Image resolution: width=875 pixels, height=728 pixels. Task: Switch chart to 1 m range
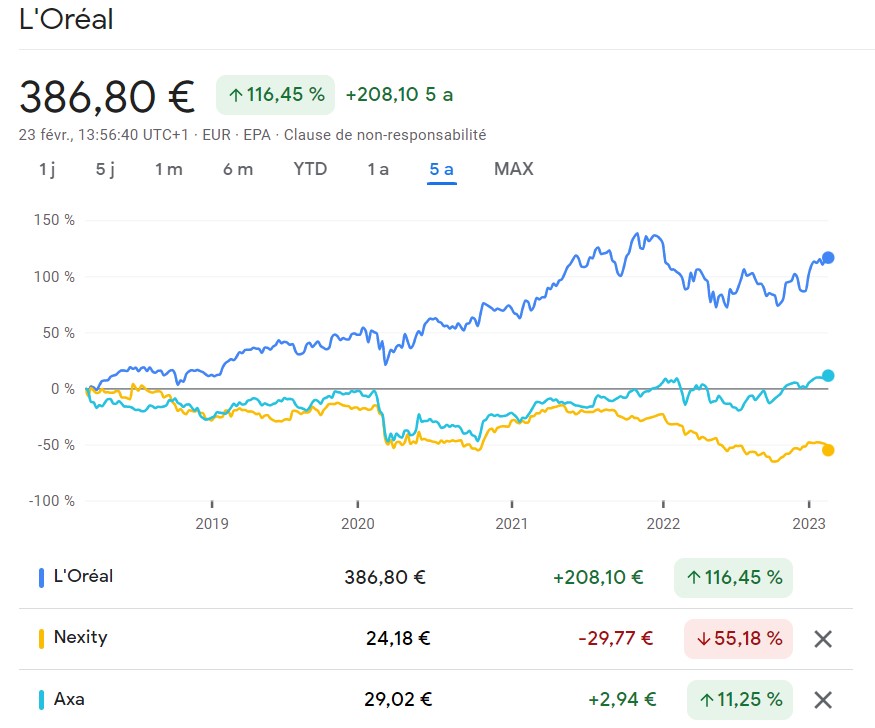click(169, 169)
